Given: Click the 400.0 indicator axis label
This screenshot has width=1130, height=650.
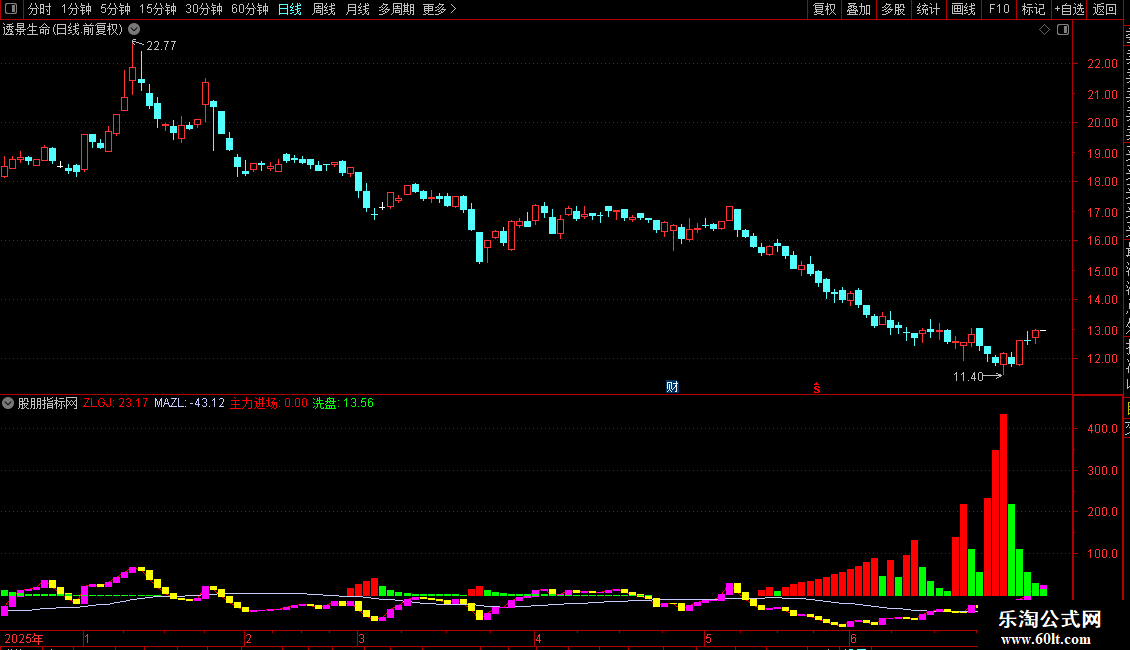Looking at the screenshot, I should [1103, 428].
